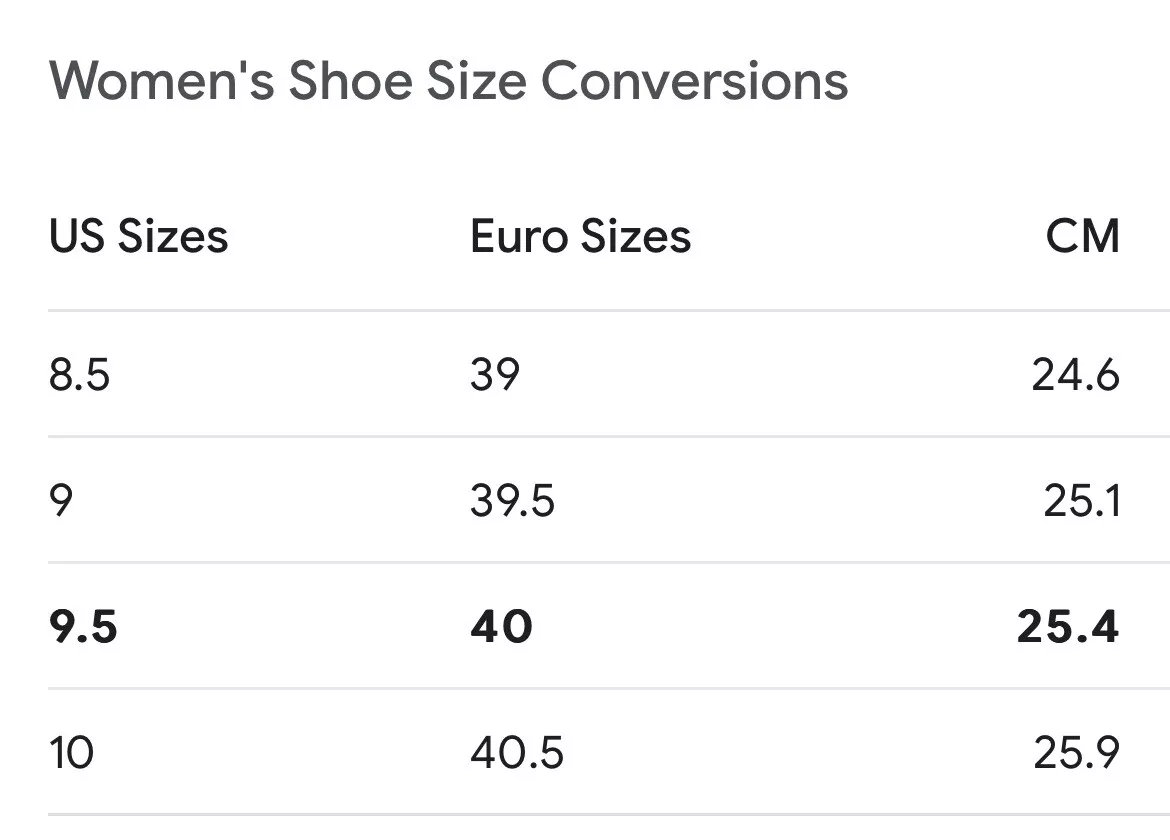
Task: Select the bold 25.4 CM value
Action: (x=1068, y=627)
